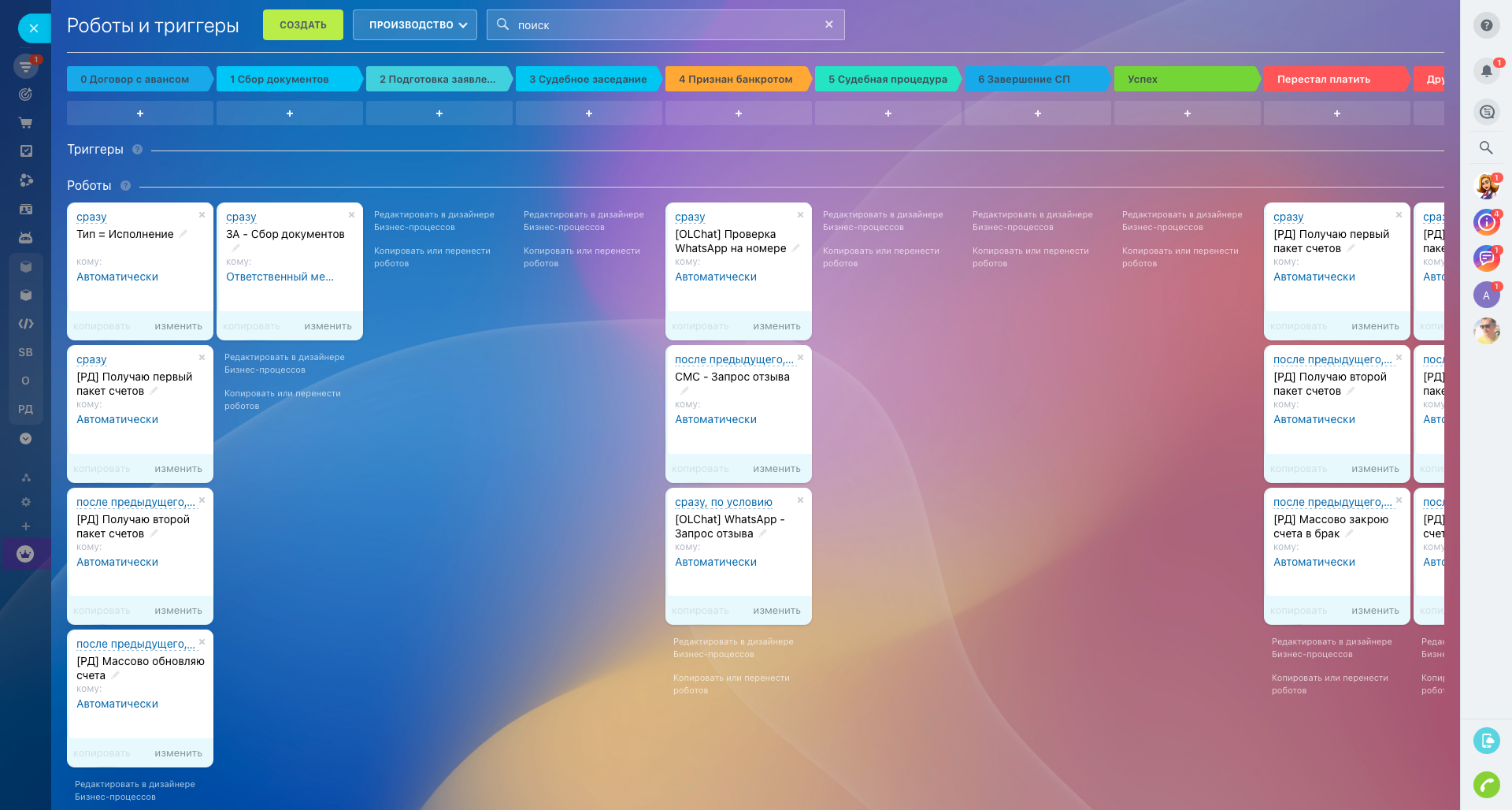
Task: Clear the search field with the x
Action: 829,24
